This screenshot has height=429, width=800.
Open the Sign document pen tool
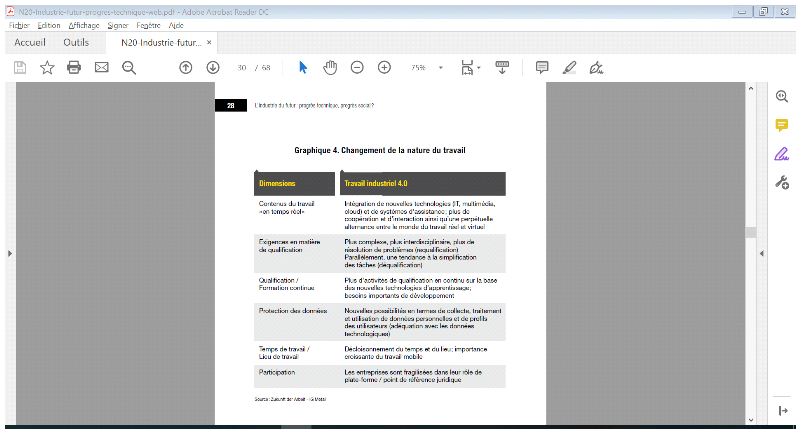(x=596, y=67)
